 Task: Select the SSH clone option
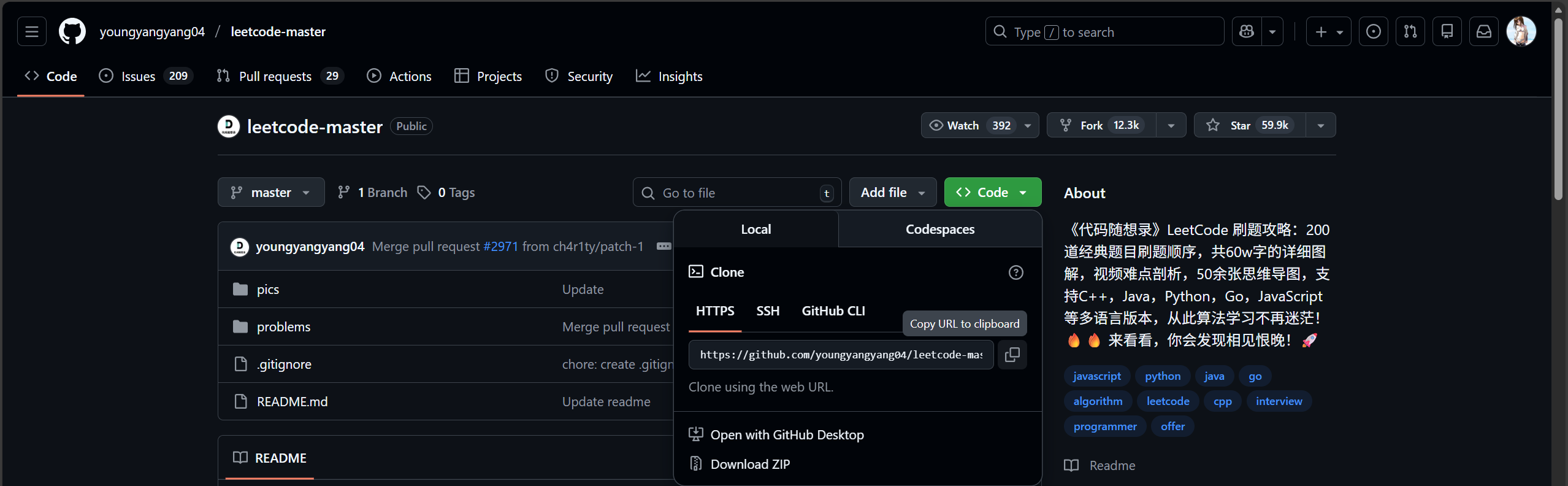(x=768, y=311)
